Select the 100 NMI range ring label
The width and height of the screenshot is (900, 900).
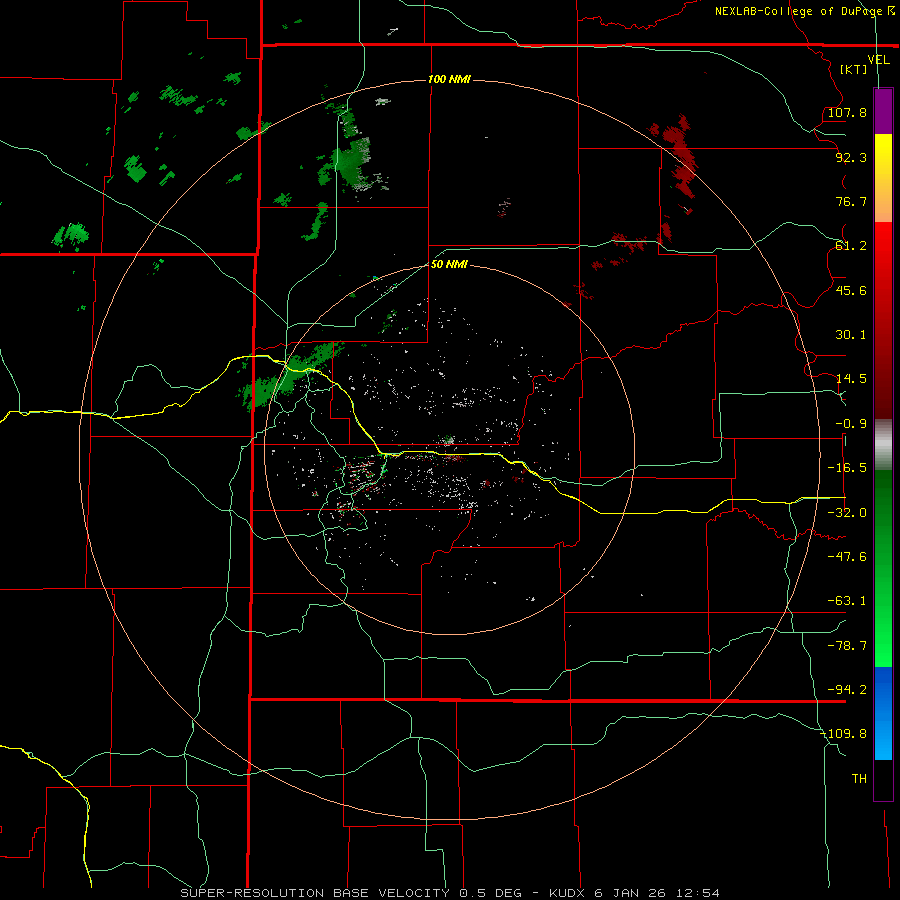[x=449, y=79]
